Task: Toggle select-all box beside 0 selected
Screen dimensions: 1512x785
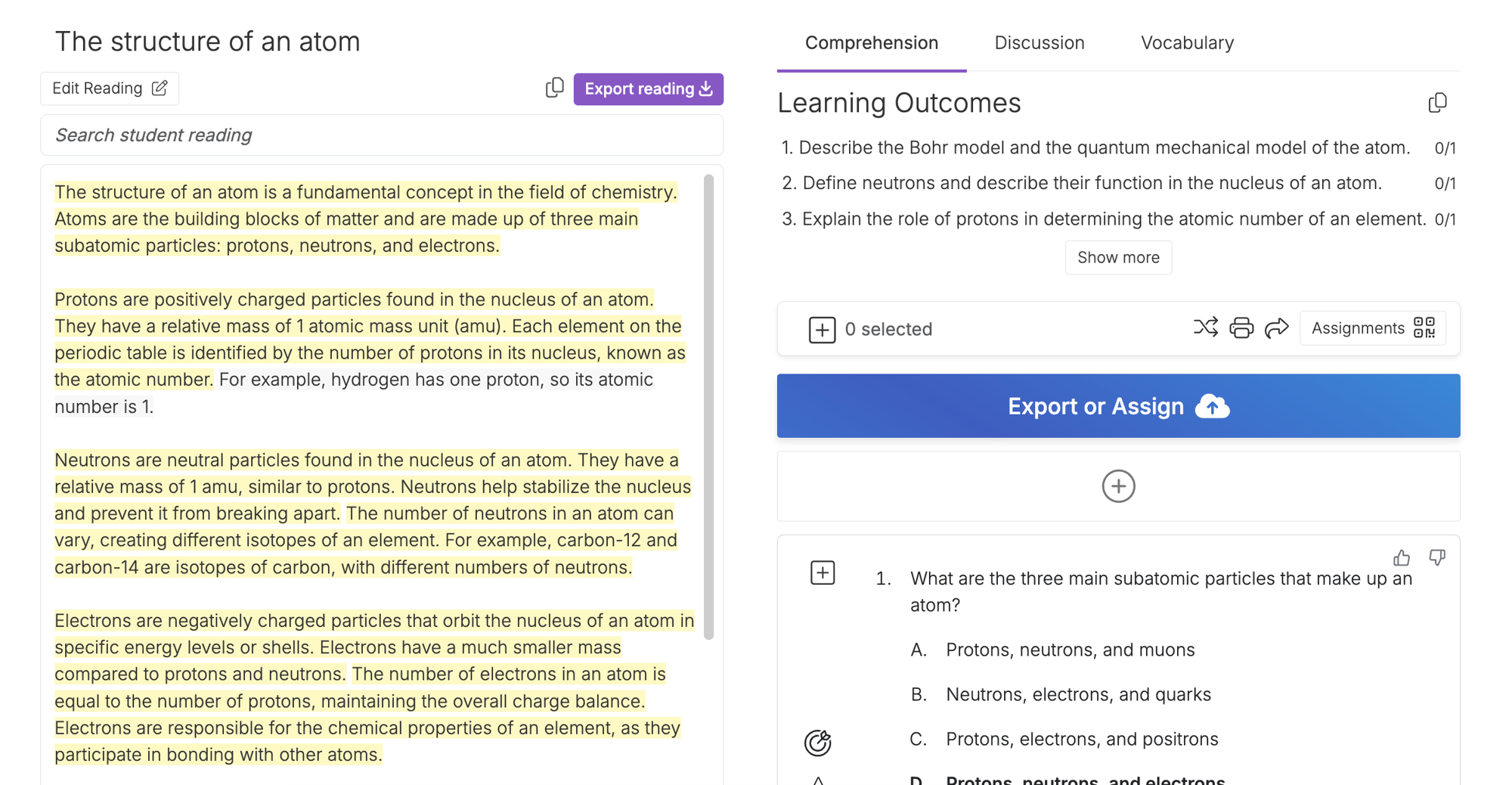Action: coord(822,330)
